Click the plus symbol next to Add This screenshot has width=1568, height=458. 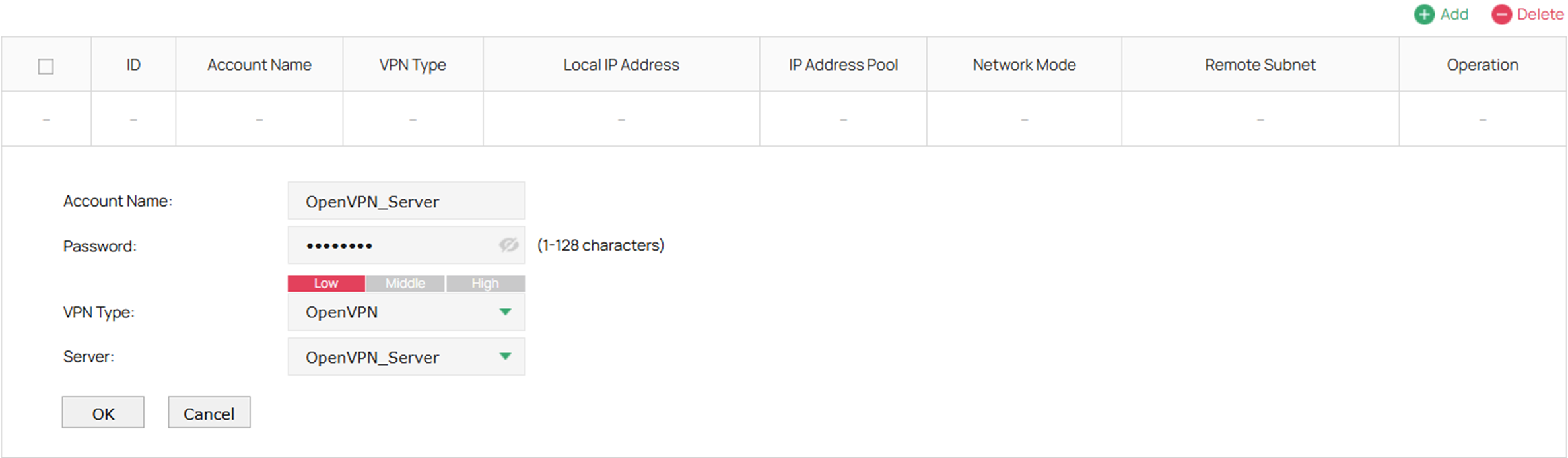1423,14
